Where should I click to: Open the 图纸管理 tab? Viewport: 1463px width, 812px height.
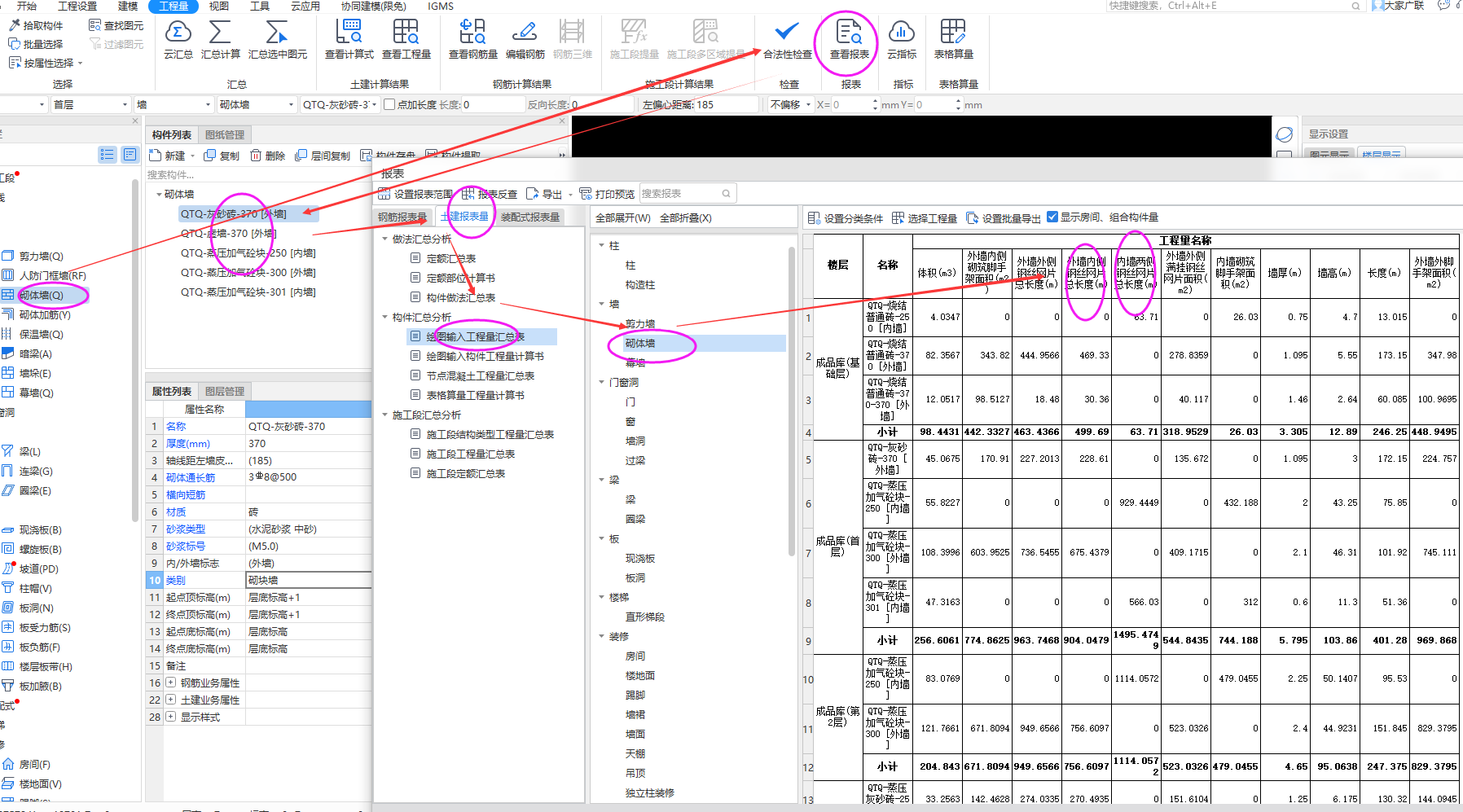pyautogui.click(x=225, y=134)
